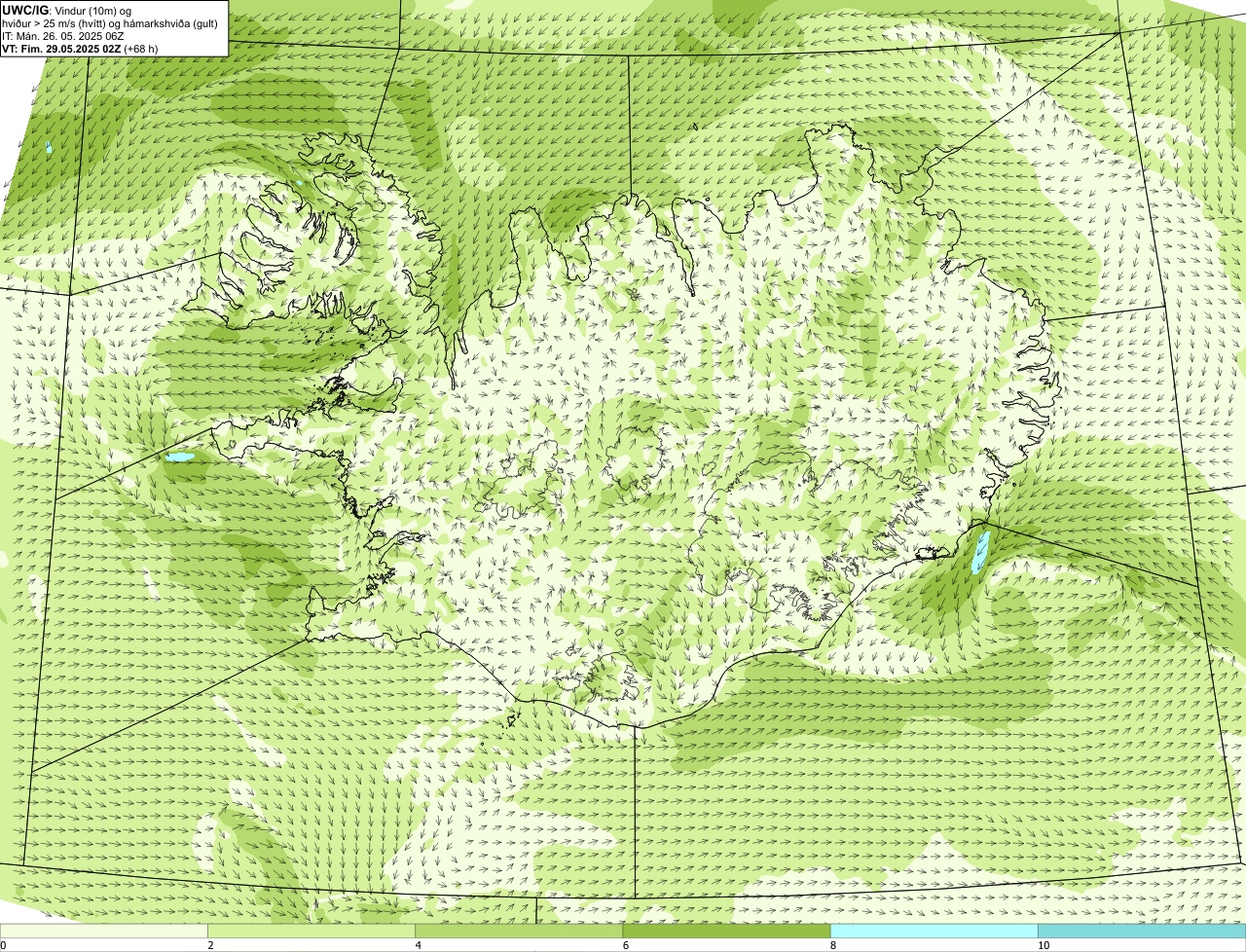Screen dimensions: 1246x952
Task: Click the elongated cyan wind patch off the southeast coast
Action: click(982, 552)
